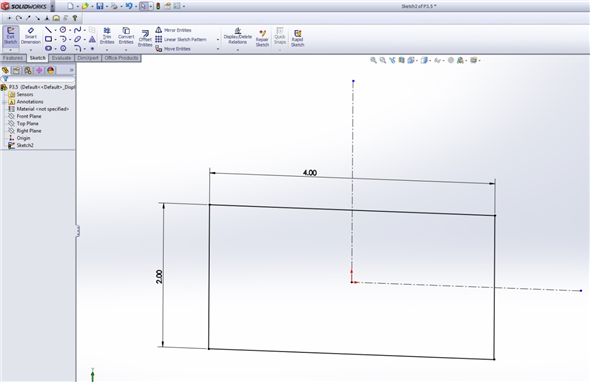Open the Repair Sketch tool
This screenshot has width=590, height=382.
262,38
